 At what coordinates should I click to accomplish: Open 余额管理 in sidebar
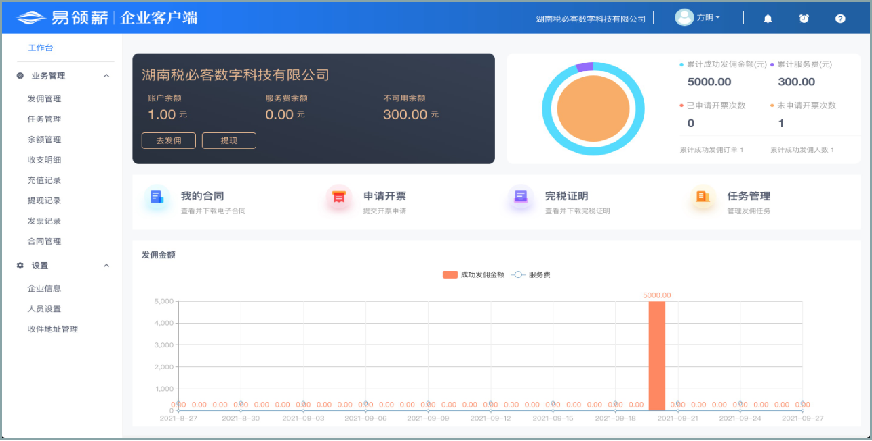(x=44, y=140)
